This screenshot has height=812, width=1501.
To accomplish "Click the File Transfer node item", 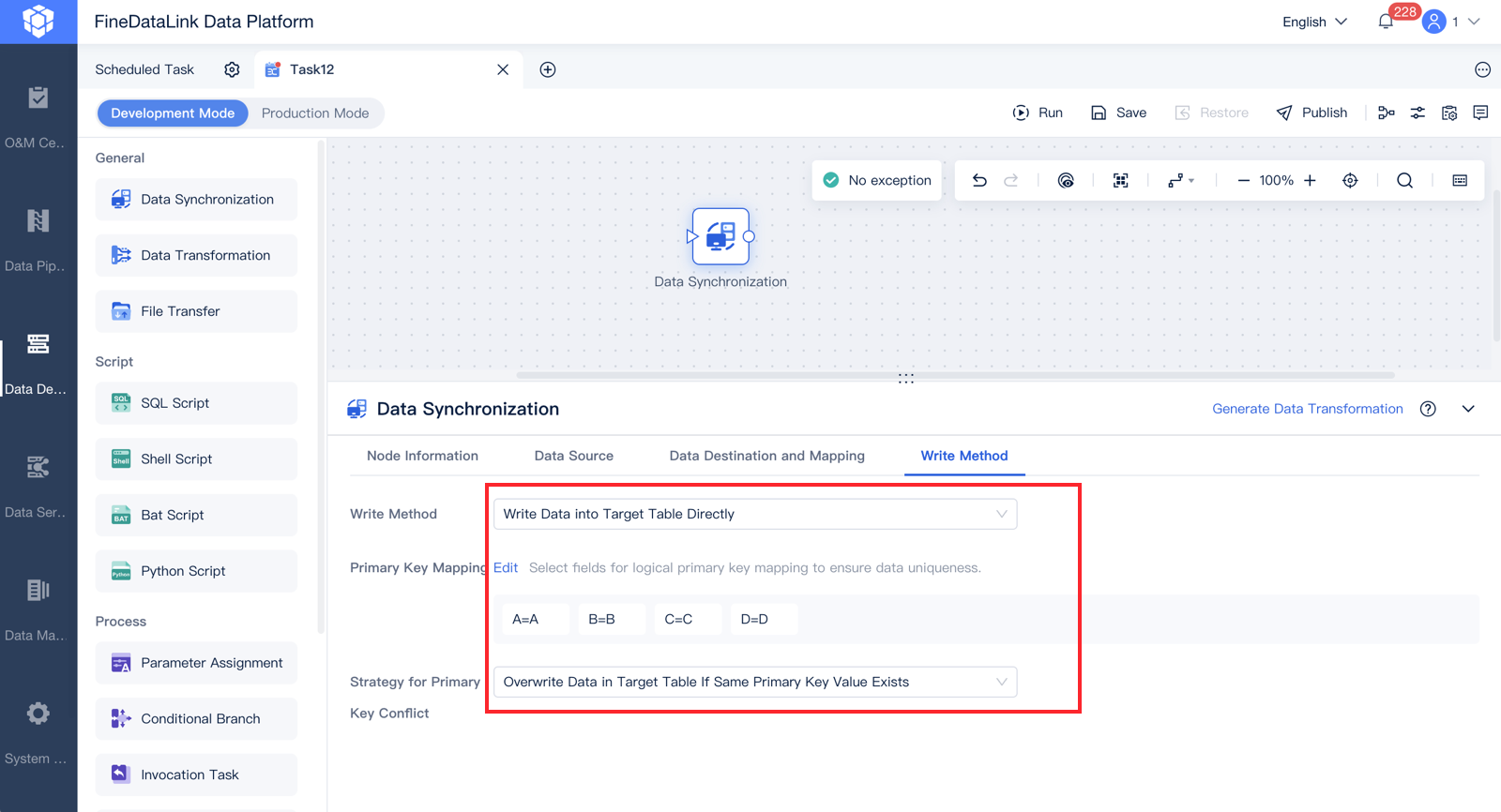I will [x=196, y=311].
